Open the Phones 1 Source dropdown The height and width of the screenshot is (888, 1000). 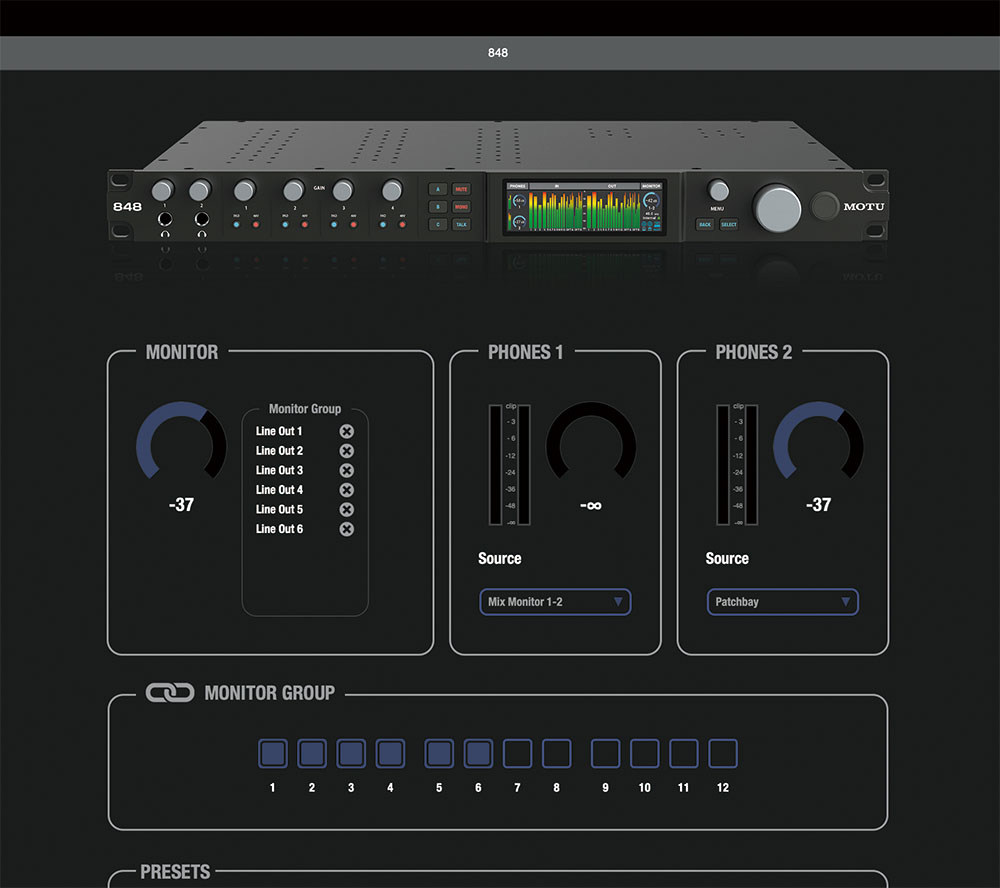click(x=555, y=602)
